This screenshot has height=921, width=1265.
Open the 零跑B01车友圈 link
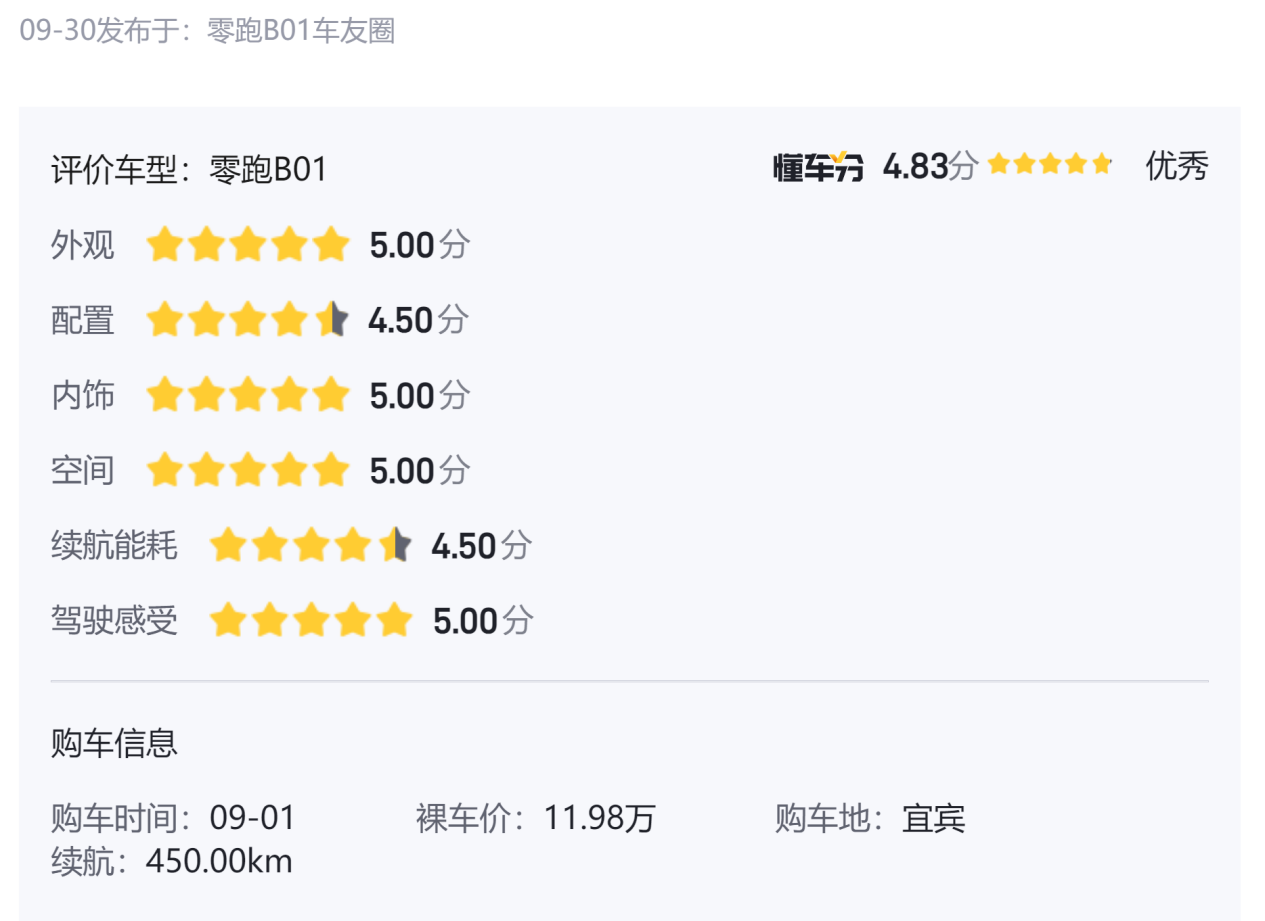[300, 30]
